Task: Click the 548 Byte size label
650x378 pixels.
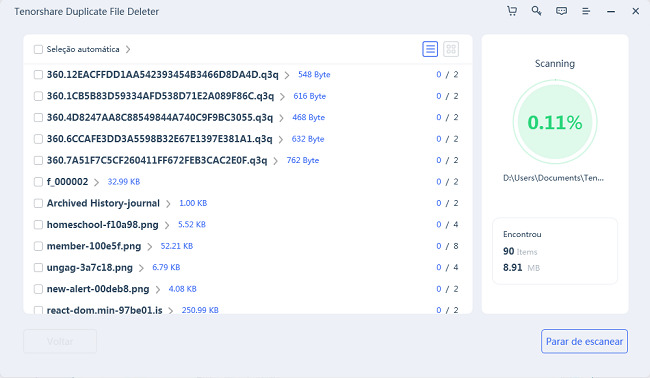Action: coord(314,75)
